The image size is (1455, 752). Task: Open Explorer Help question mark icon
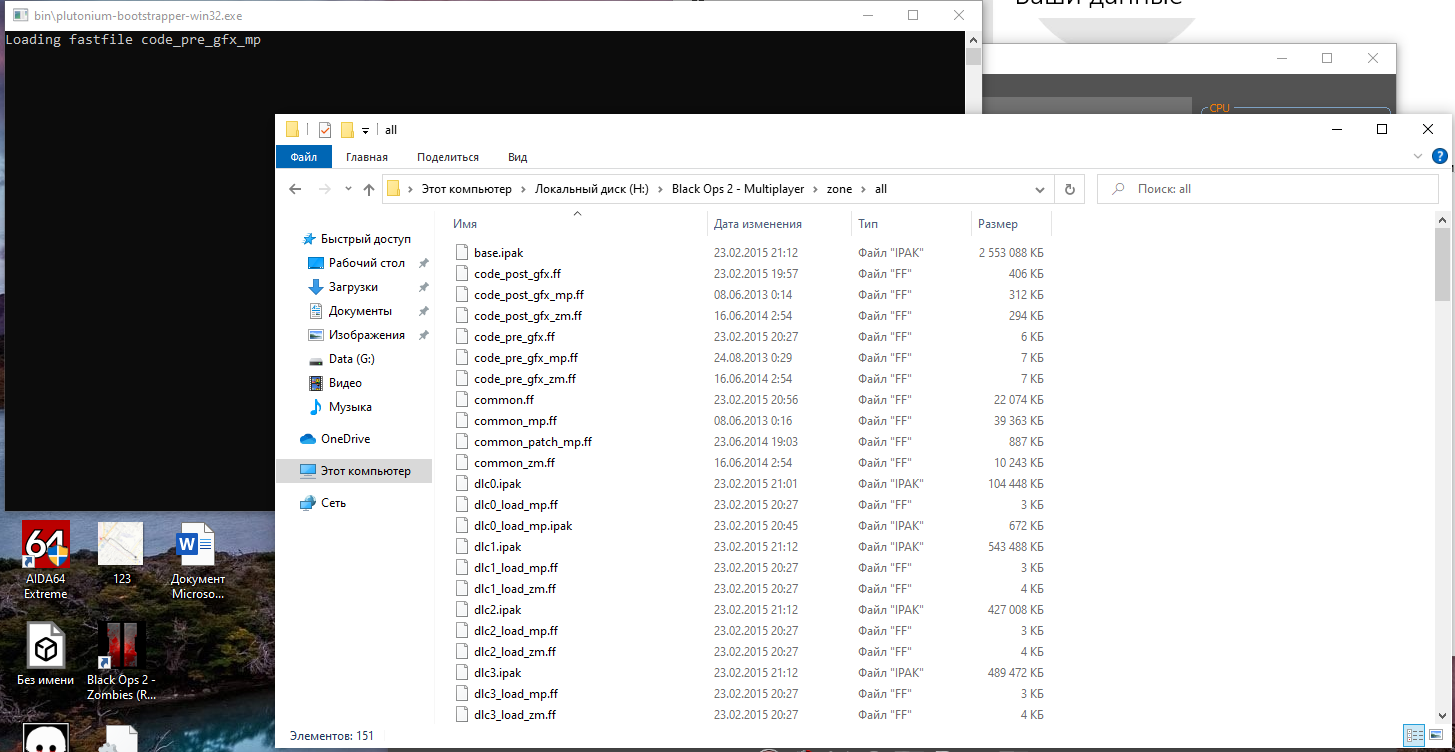1439,157
